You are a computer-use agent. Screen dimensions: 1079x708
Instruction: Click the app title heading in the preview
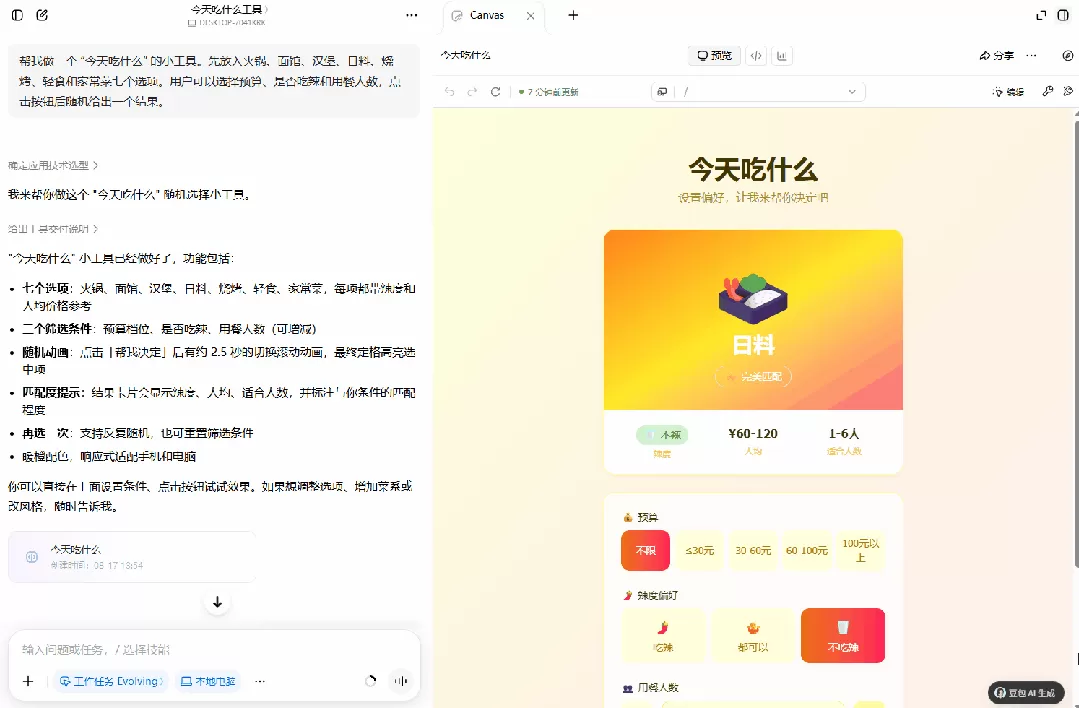tap(753, 169)
